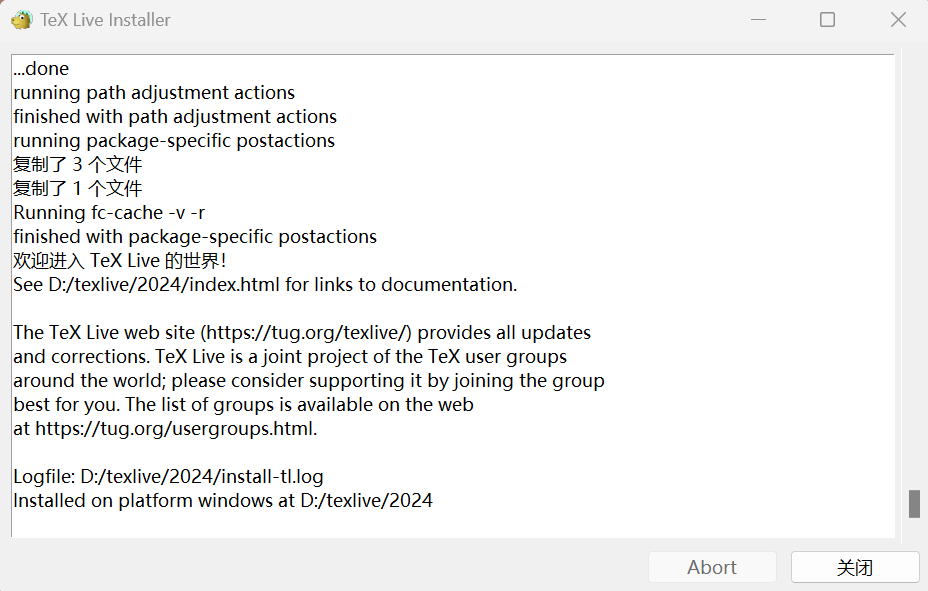This screenshot has height=591, width=928.
Task: Click the greyed-out Abort button
Action: (x=712, y=567)
